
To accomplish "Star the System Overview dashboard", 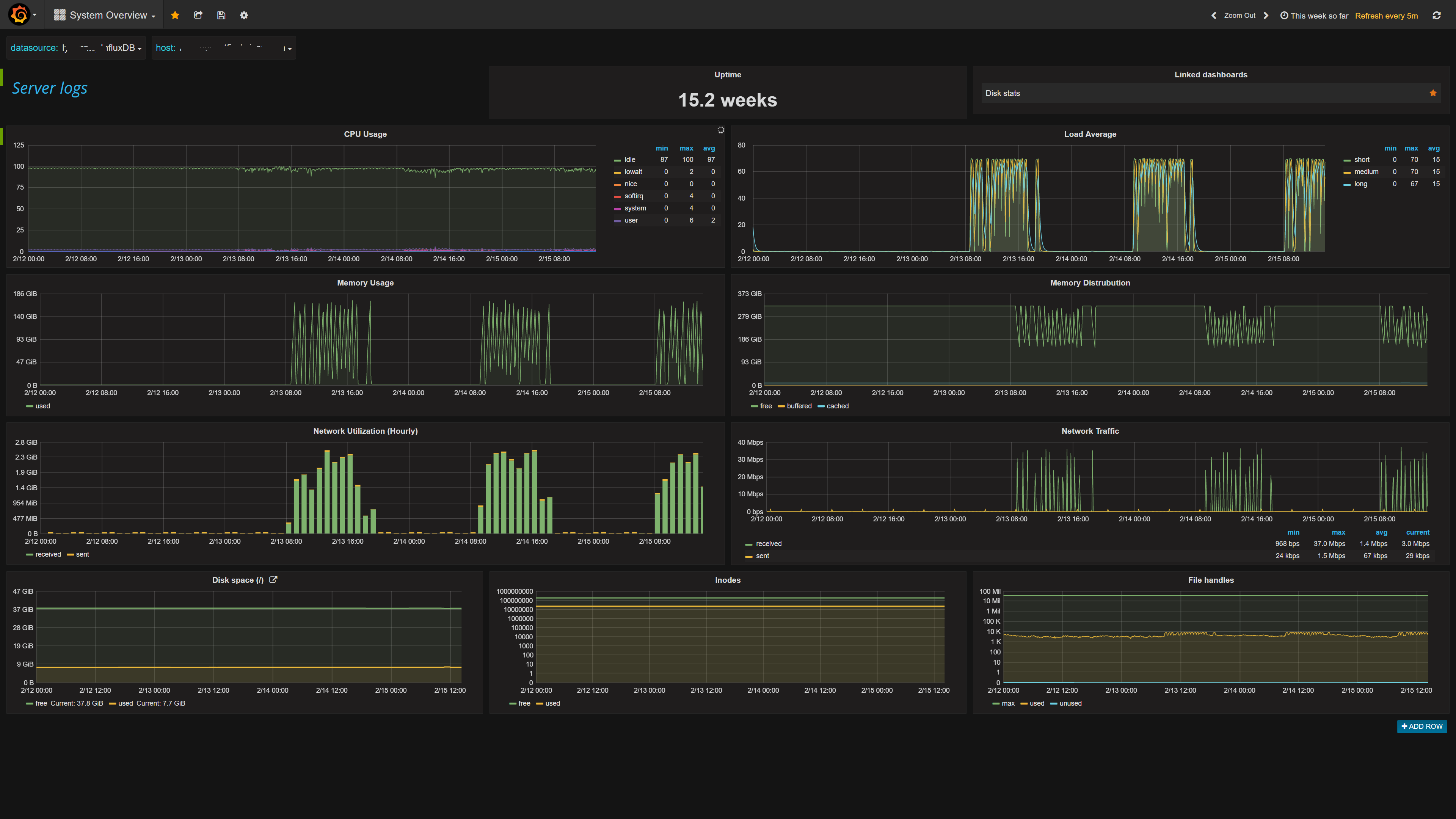I will click(x=175, y=15).
